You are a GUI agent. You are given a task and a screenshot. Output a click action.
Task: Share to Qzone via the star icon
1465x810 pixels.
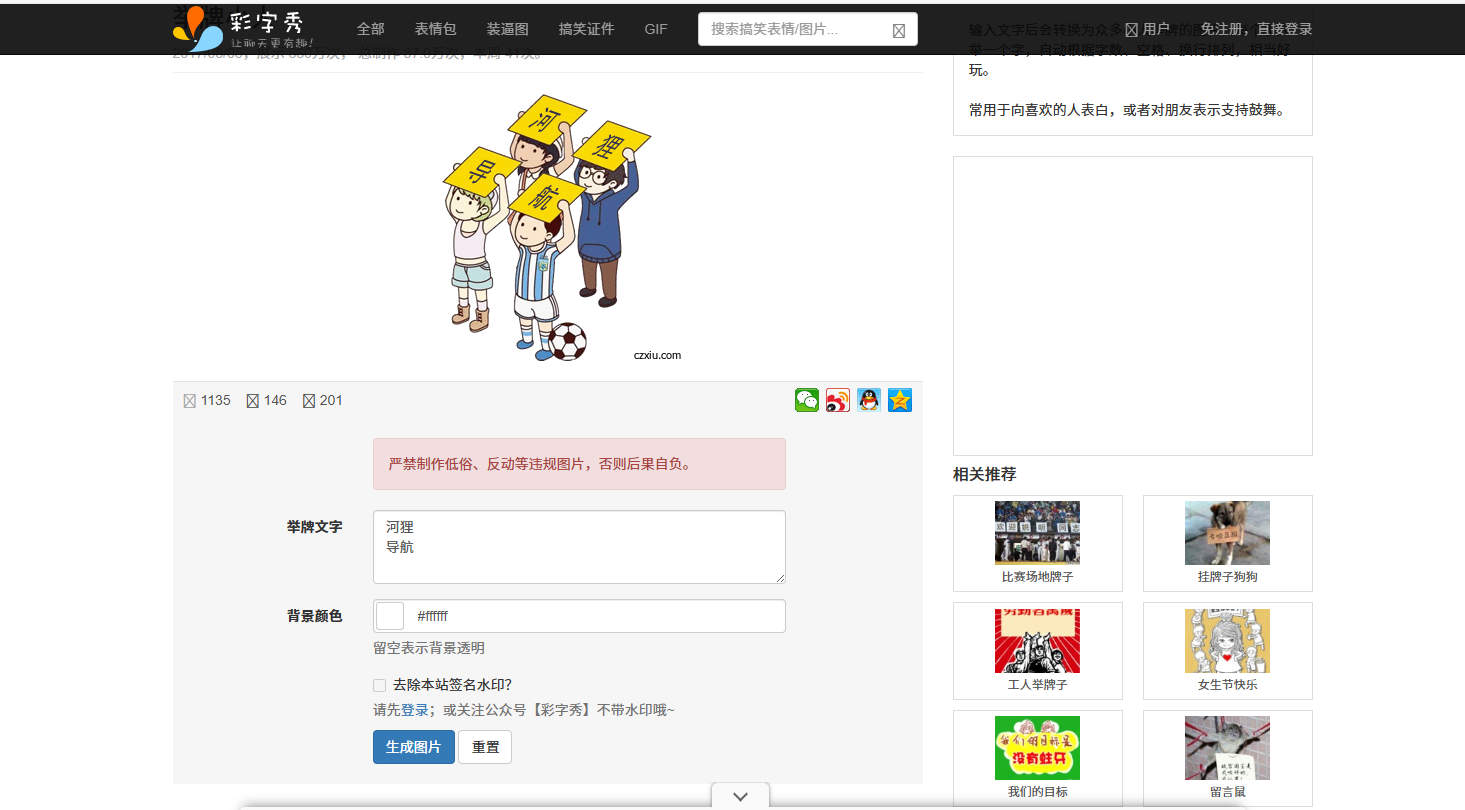click(899, 399)
